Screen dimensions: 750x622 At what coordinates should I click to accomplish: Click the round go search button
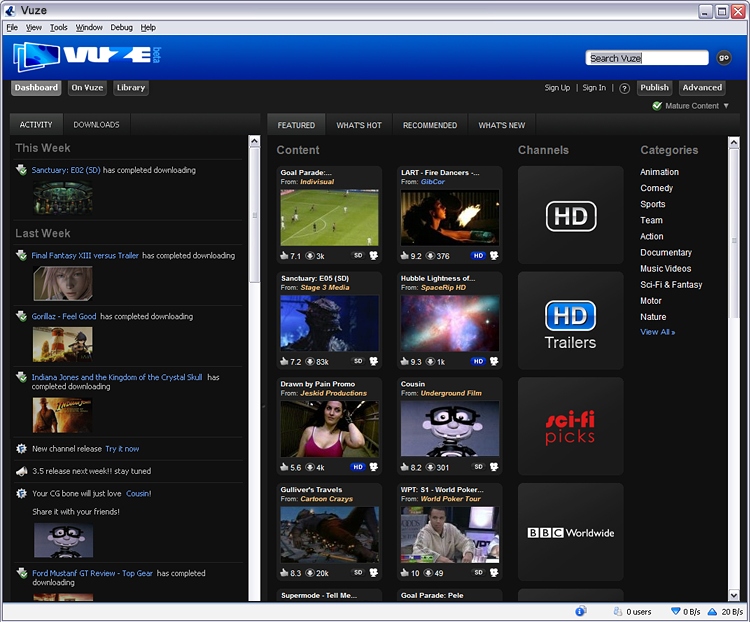[x=724, y=58]
